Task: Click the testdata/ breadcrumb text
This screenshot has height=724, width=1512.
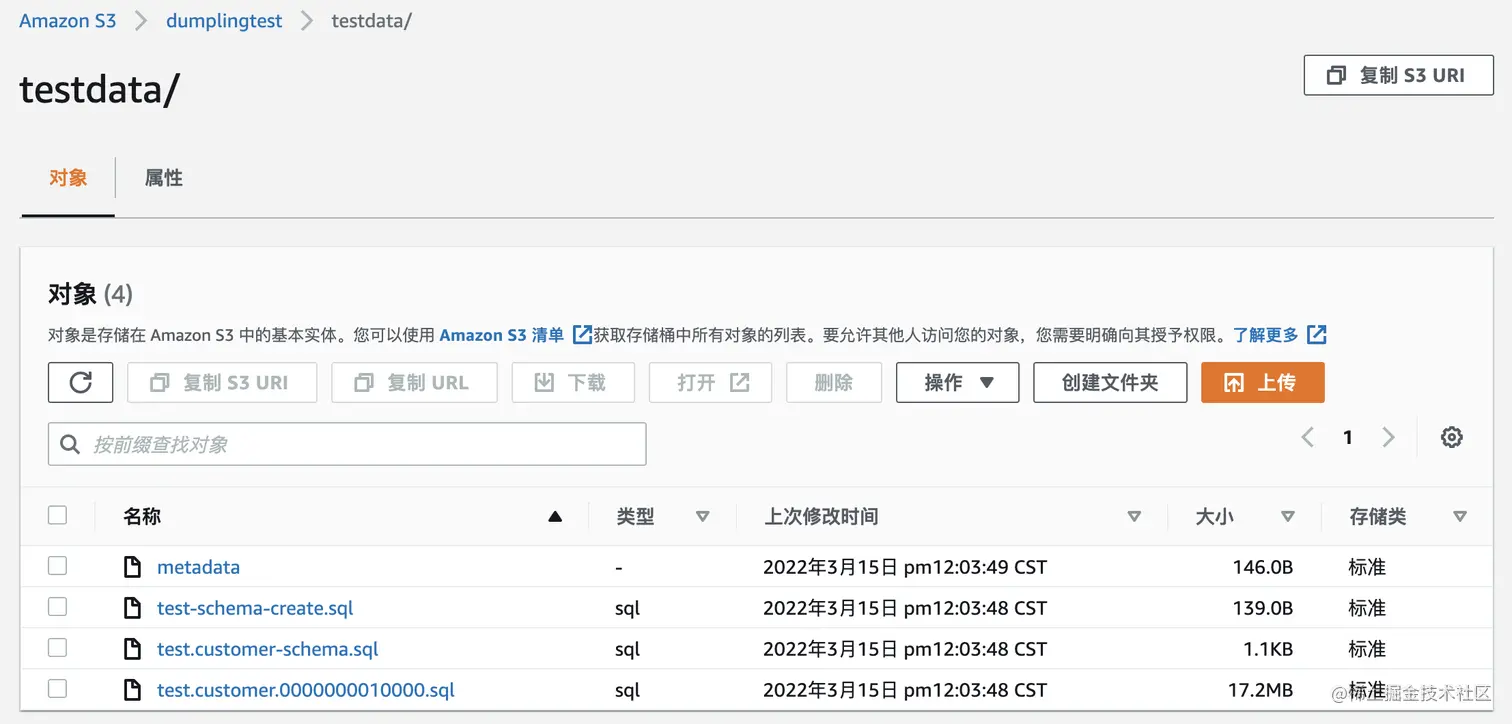Action: point(372,21)
